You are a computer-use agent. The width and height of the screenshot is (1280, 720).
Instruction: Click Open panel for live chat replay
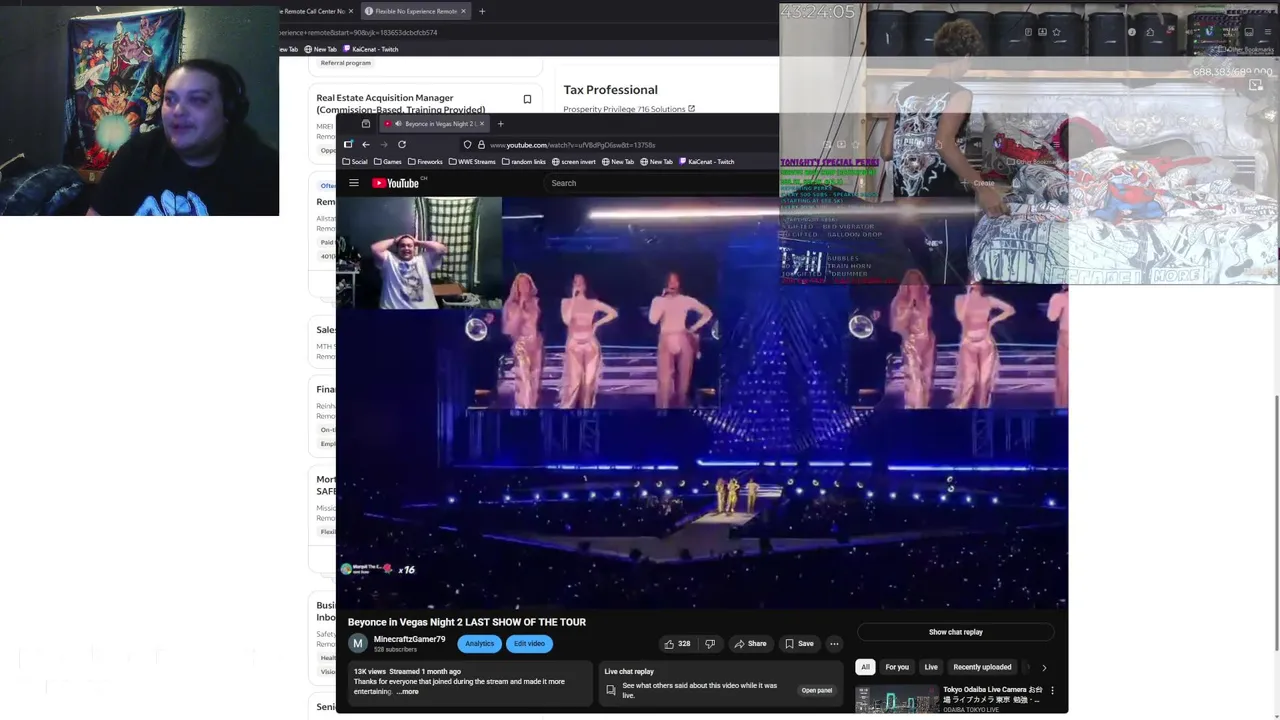[x=816, y=691]
